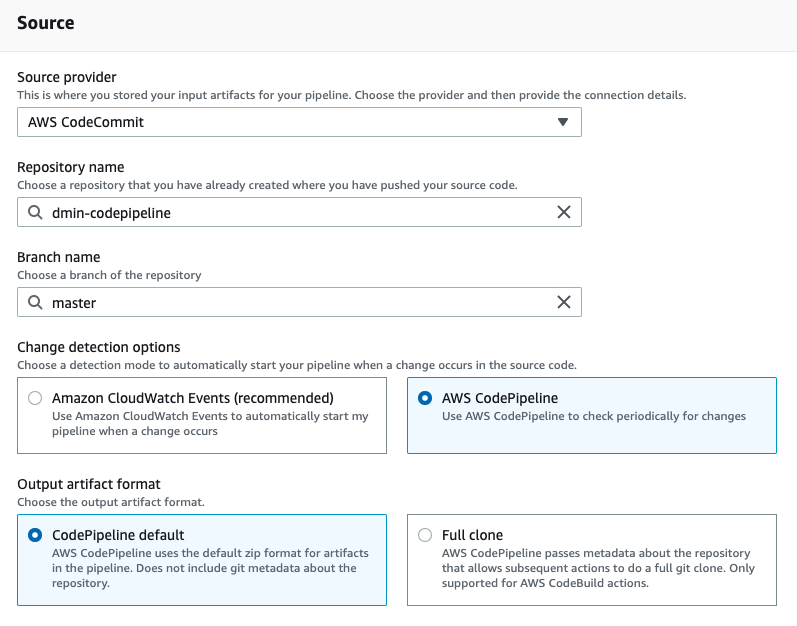Click the CloudWatch Events option description text
798x626 pixels.
click(x=210, y=424)
